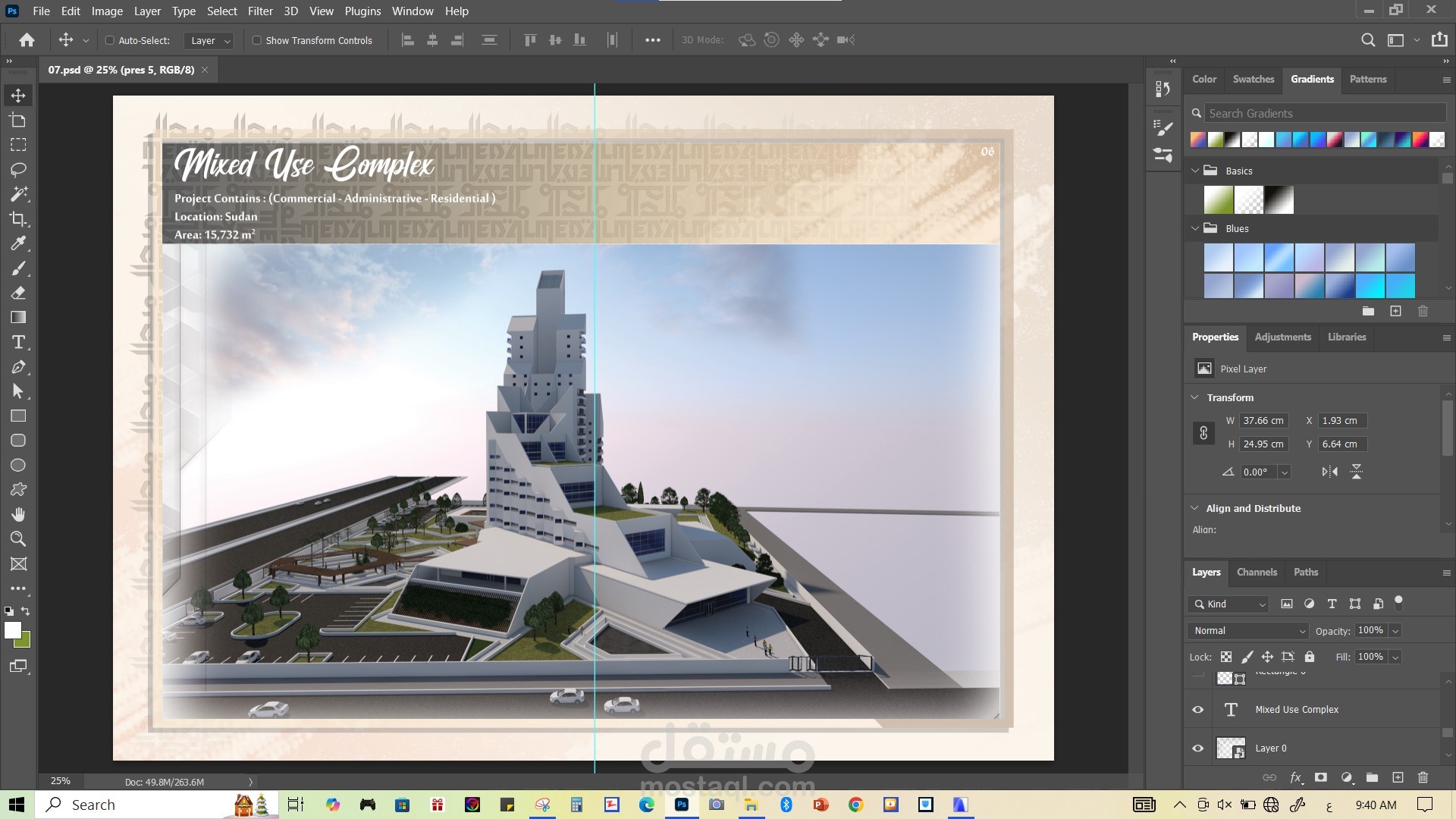Open the Normal blend mode dropdown
The width and height of the screenshot is (1456, 819).
tap(1248, 631)
